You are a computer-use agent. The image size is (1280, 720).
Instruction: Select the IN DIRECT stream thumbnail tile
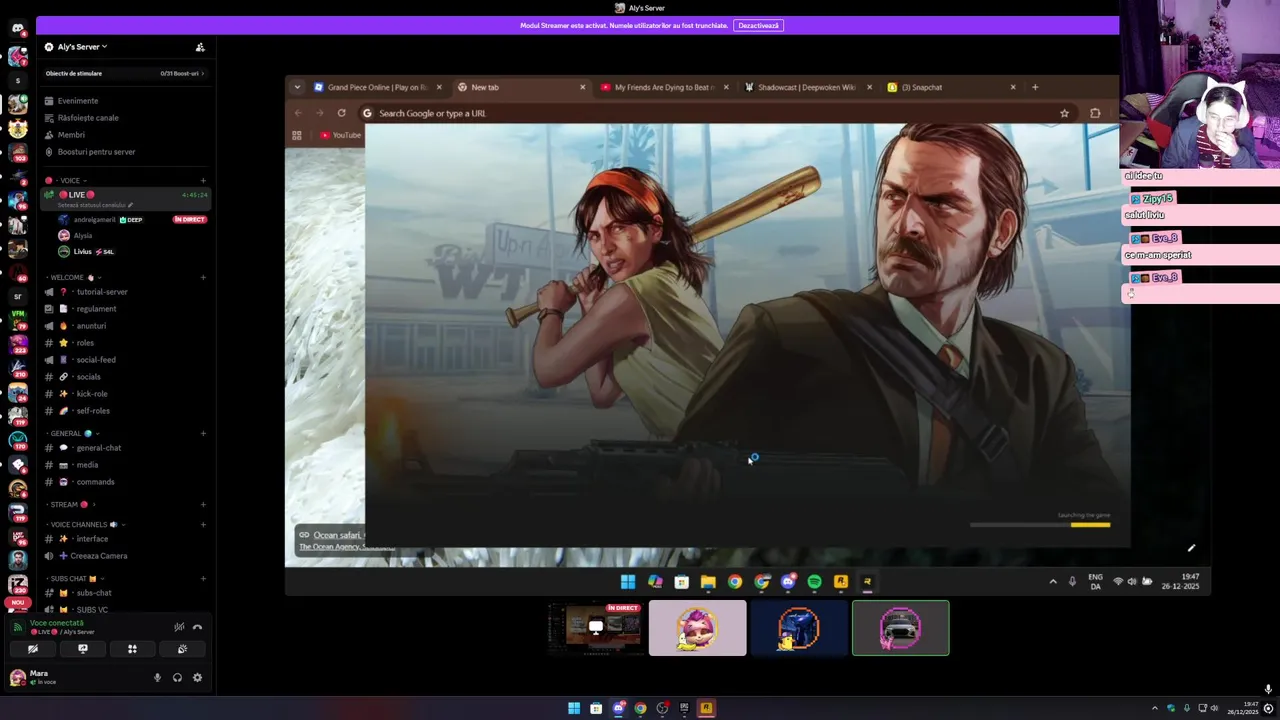pyautogui.click(x=596, y=628)
